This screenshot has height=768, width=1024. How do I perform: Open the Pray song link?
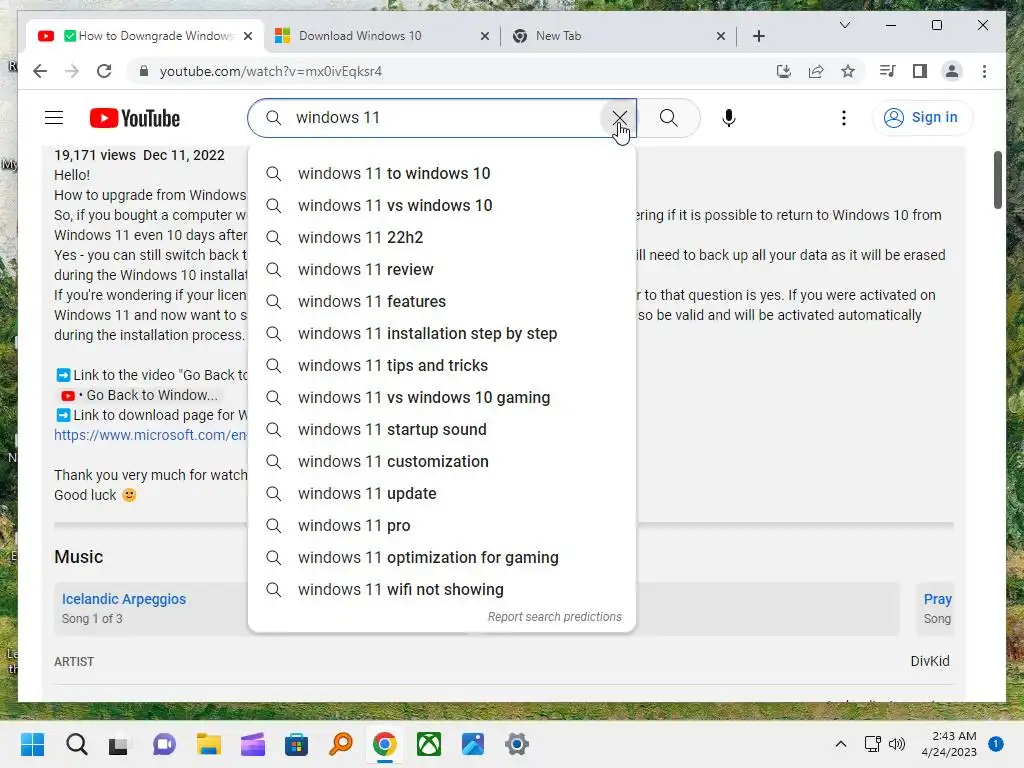[938, 599]
